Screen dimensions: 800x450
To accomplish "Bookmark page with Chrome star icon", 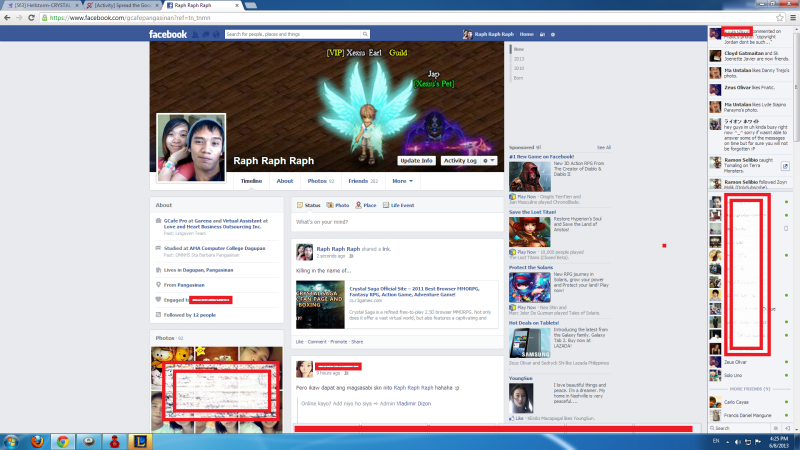I will (778, 18).
